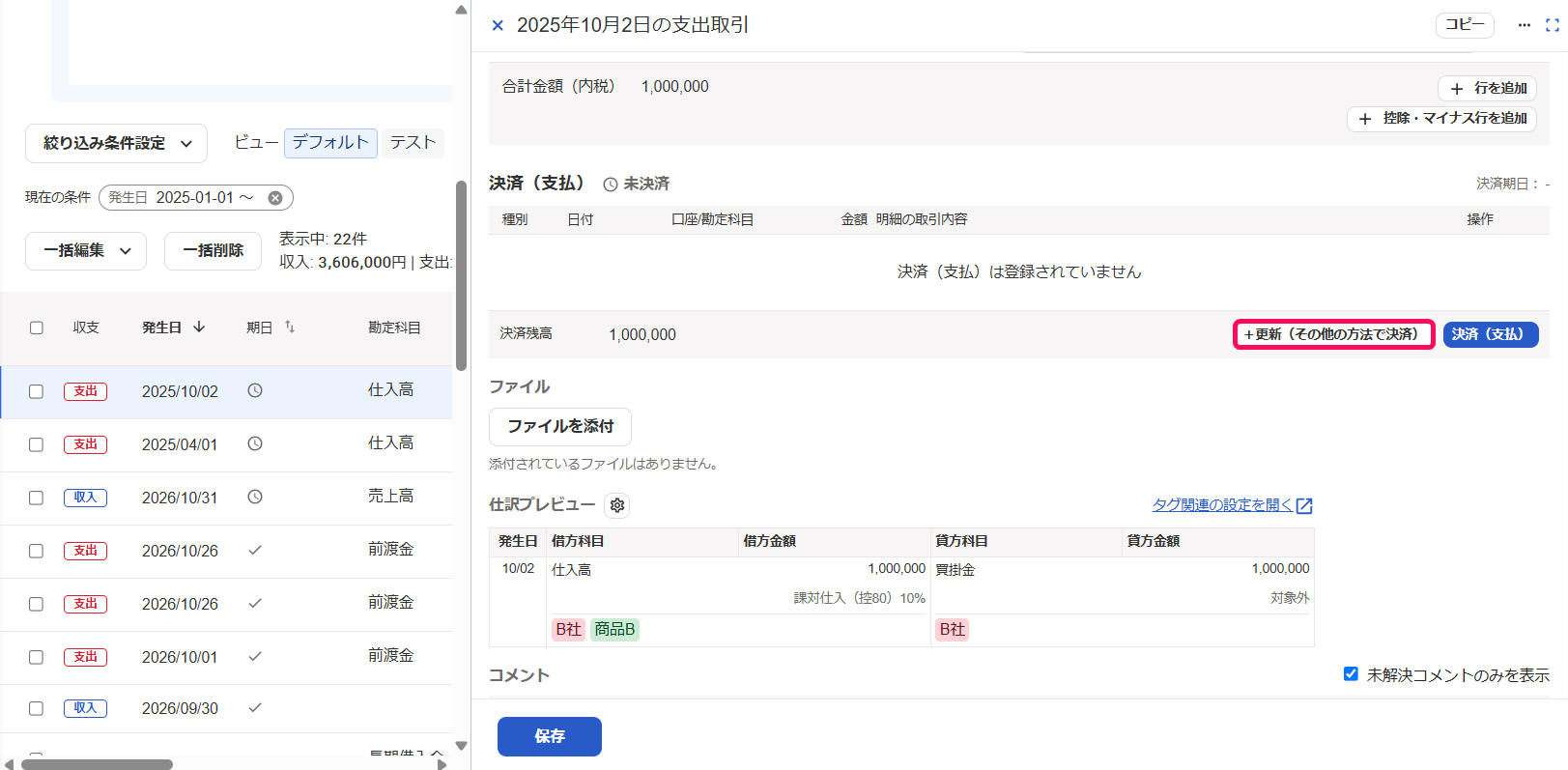Click the checkmark icon in the 2026/09/30 row
Screen dimensions: 1568x770
[255, 707]
